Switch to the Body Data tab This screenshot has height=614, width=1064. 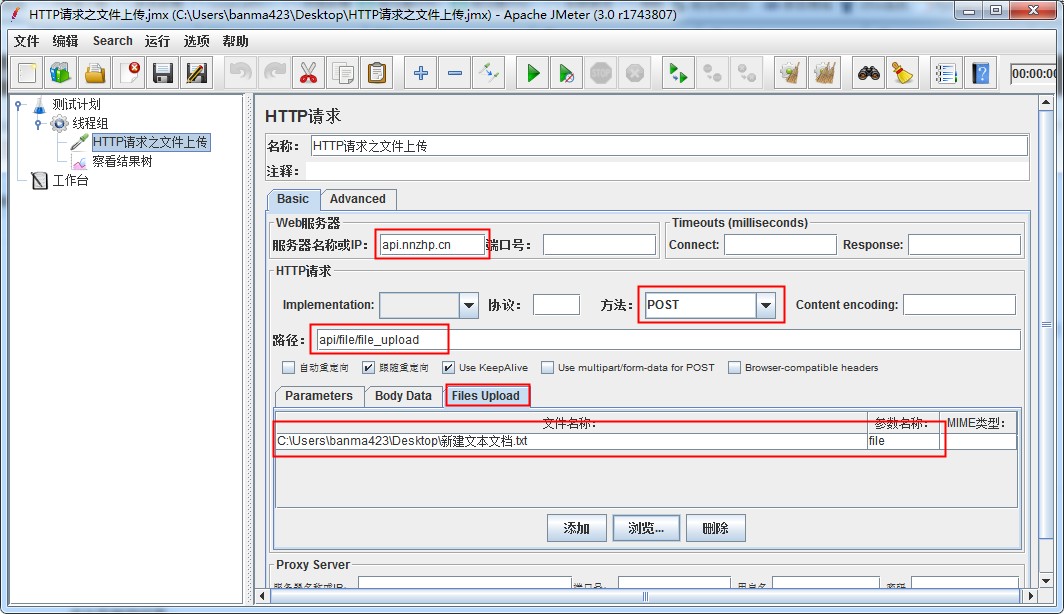(x=404, y=396)
